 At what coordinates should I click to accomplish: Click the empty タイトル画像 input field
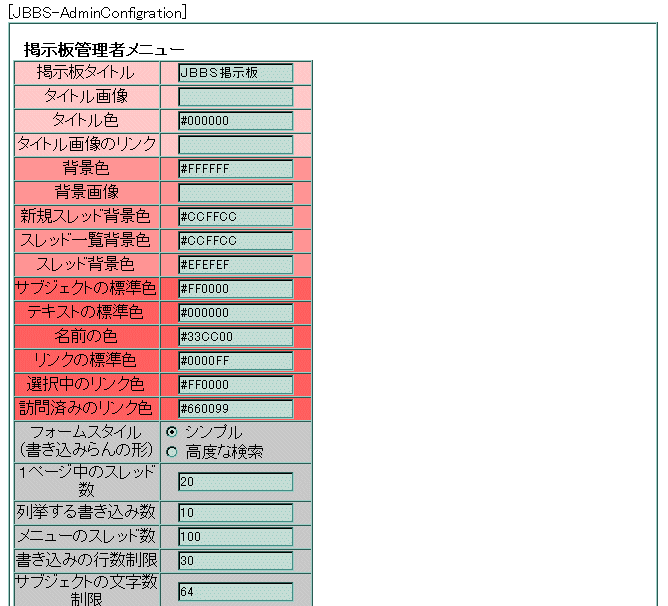[x=235, y=97]
